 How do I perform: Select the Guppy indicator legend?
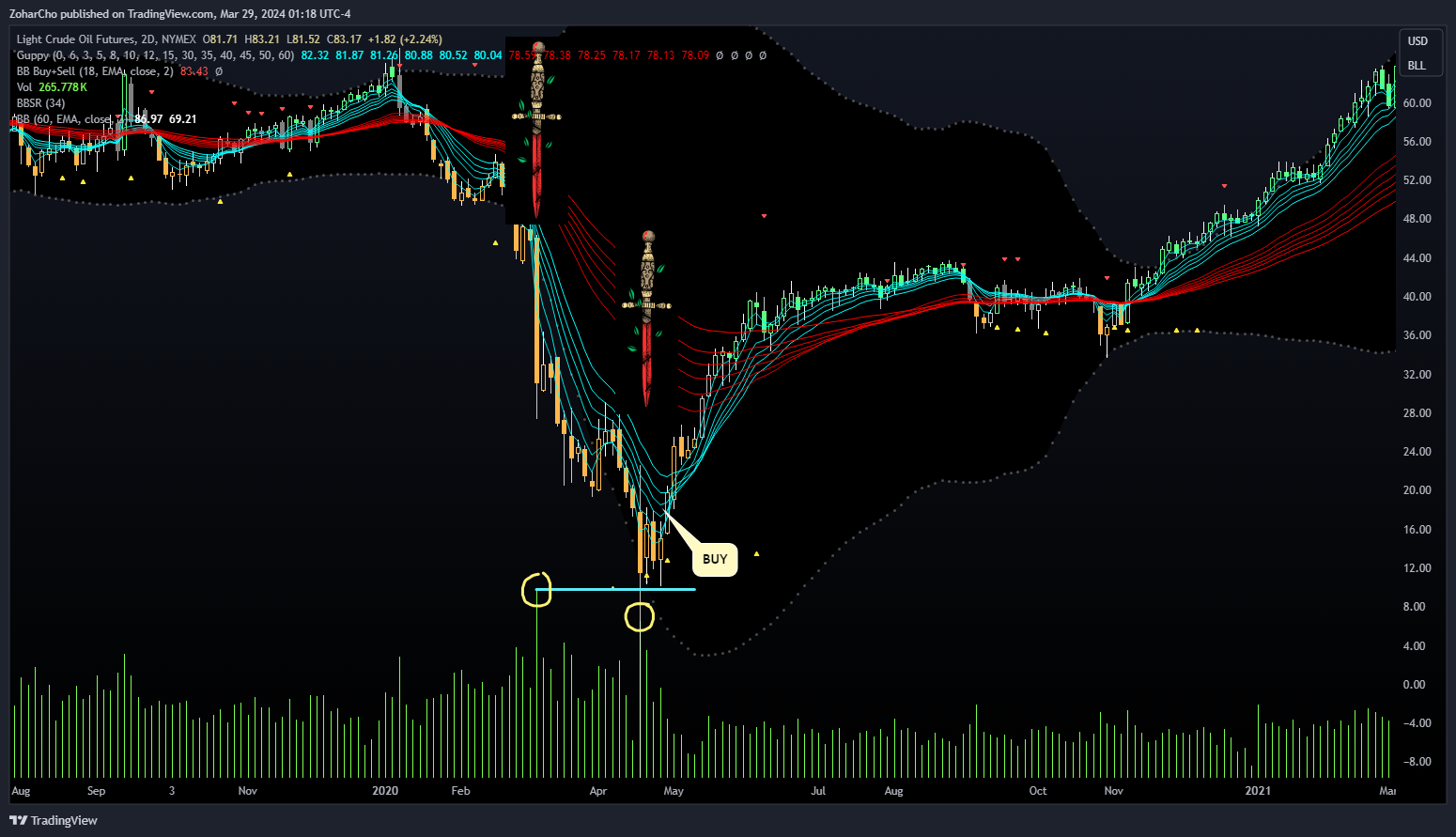click(x=155, y=55)
